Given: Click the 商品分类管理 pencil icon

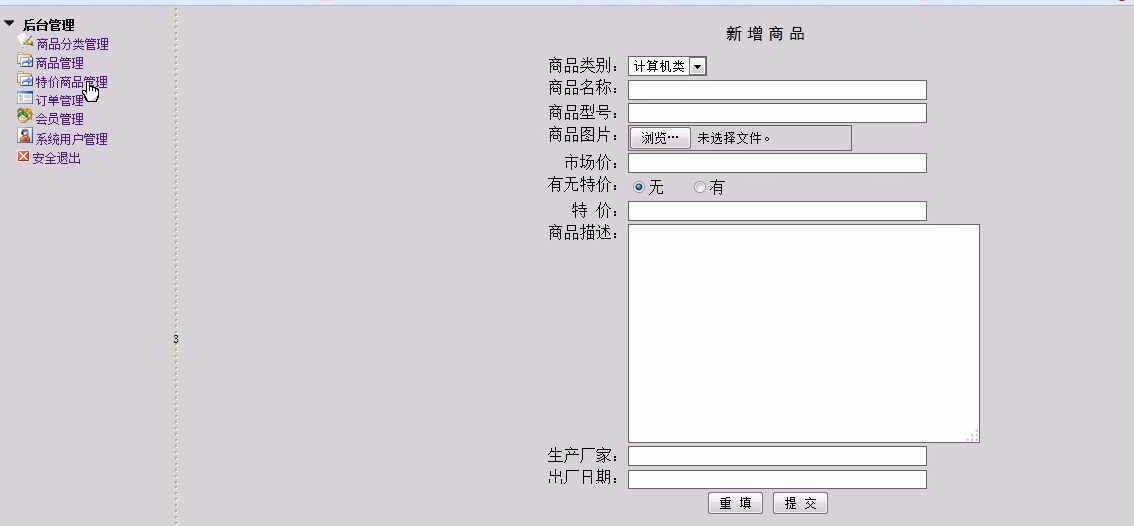Looking at the screenshot, I should 25,41.
